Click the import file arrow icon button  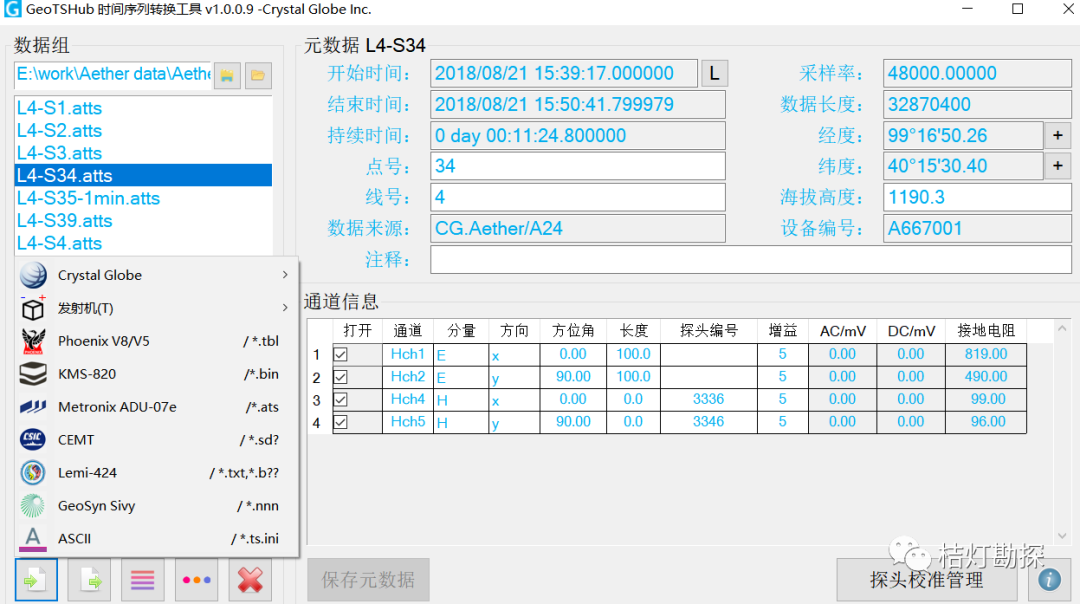coord(37,580)
